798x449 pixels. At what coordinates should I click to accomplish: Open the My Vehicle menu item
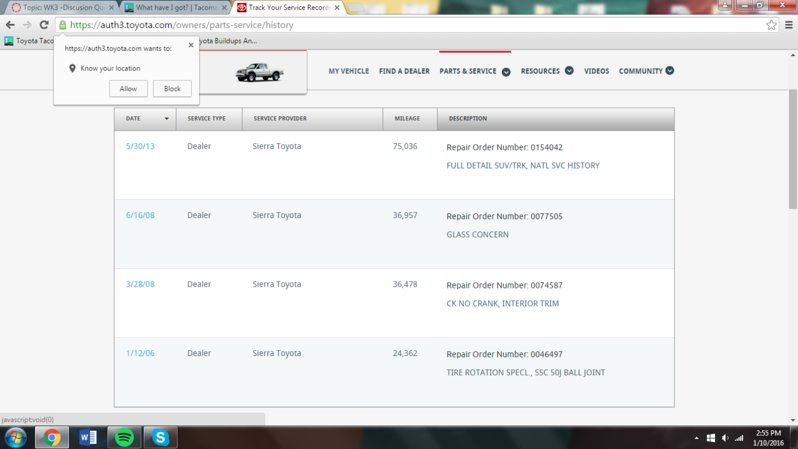point(349,71)
